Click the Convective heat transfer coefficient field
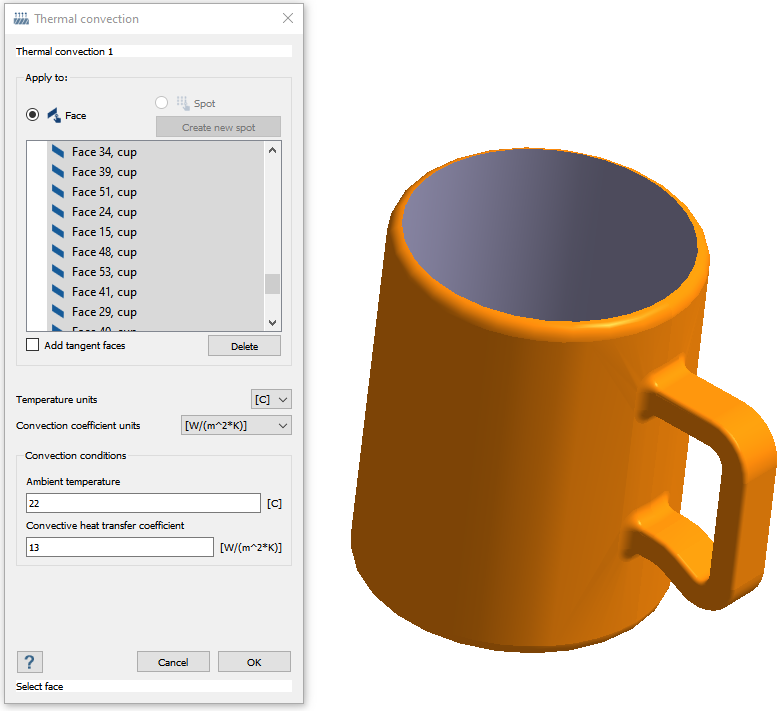The width and height of the screenshot is (782, 711). [x=120, y=547]
